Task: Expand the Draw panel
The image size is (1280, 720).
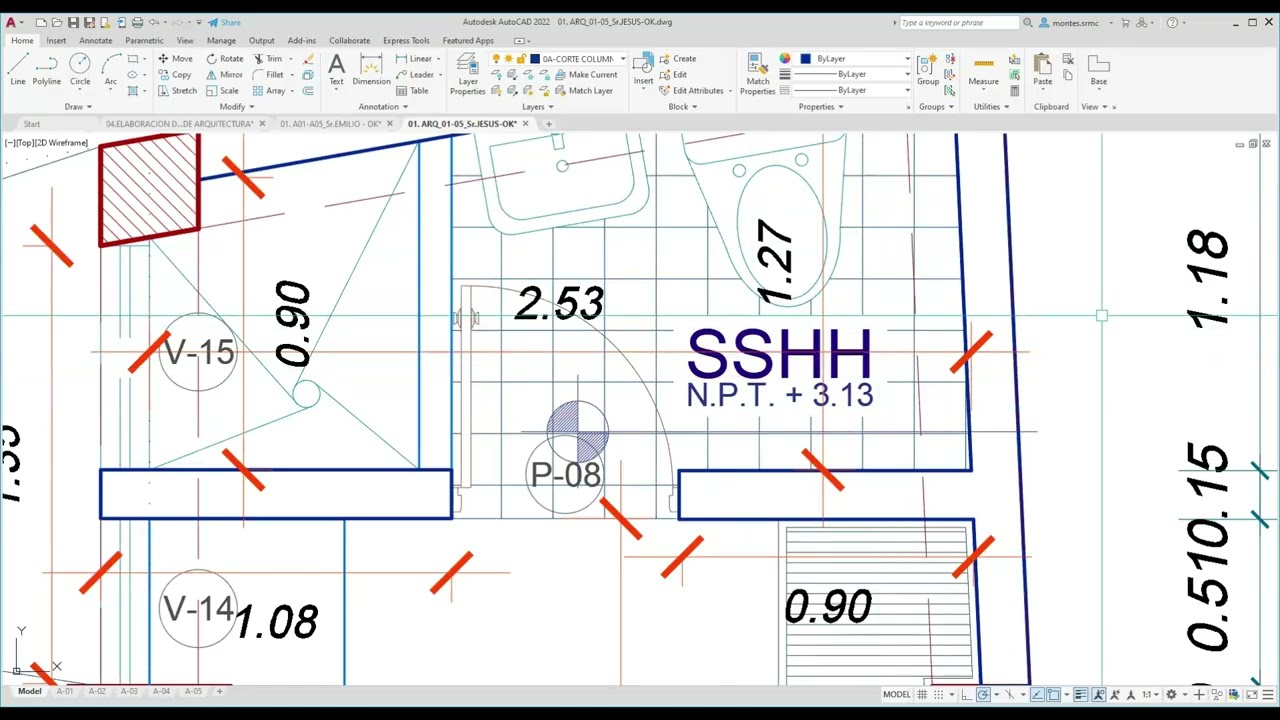Action: point(78,107)
